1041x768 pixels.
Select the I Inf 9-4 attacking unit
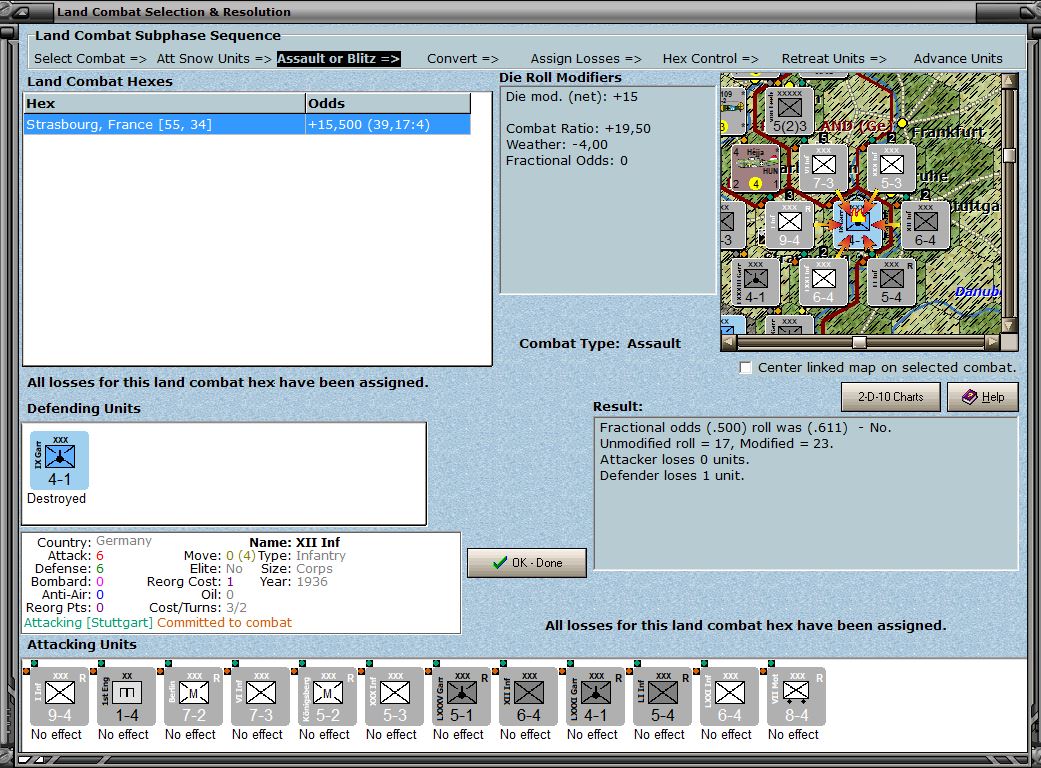click(59, 696)
